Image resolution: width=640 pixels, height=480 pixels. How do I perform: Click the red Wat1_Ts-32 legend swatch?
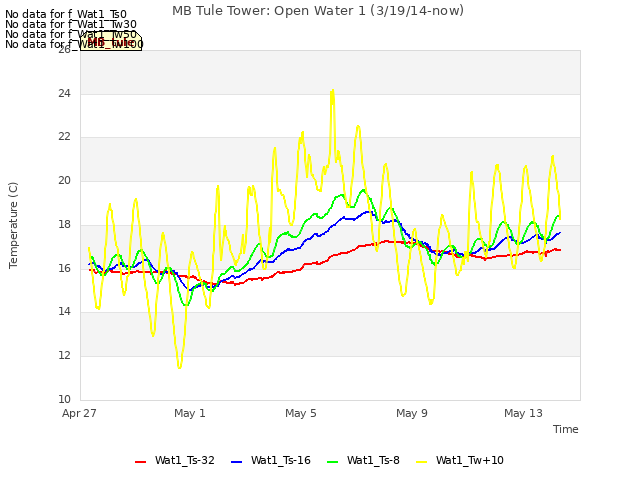point(140,462)
